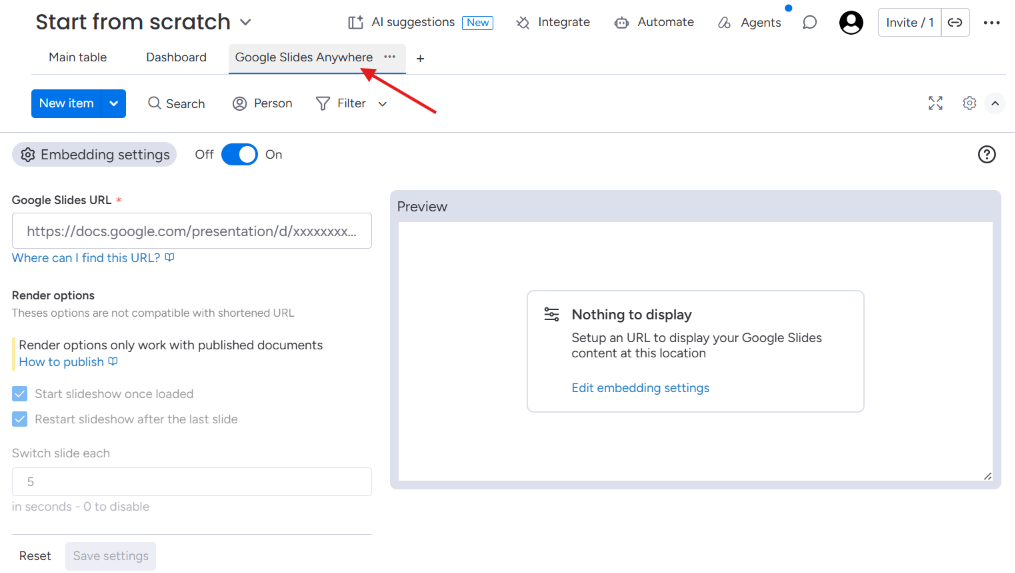Toggle Restart slideshow after last slide checkbox
The height and width of the screenshot is (573, 1015).
(19, 419)
